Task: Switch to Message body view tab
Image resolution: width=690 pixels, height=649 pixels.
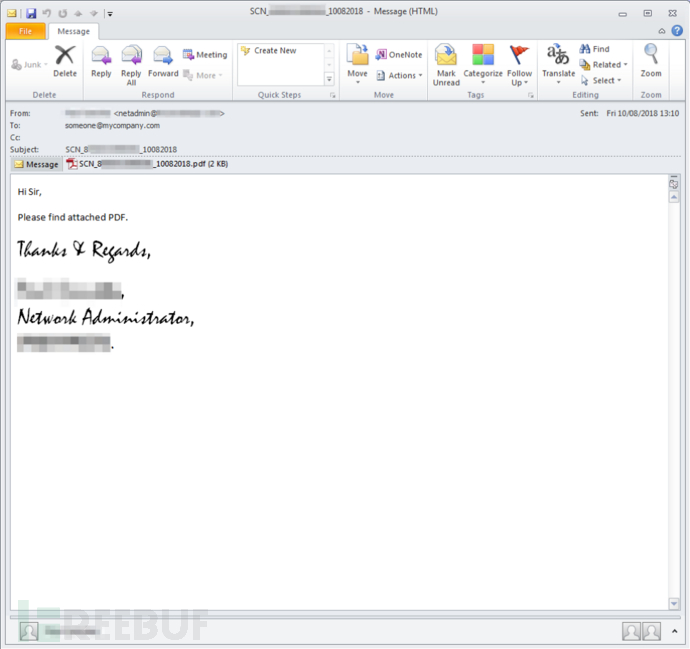Action: pyautogui.click(x=37, y=164)
